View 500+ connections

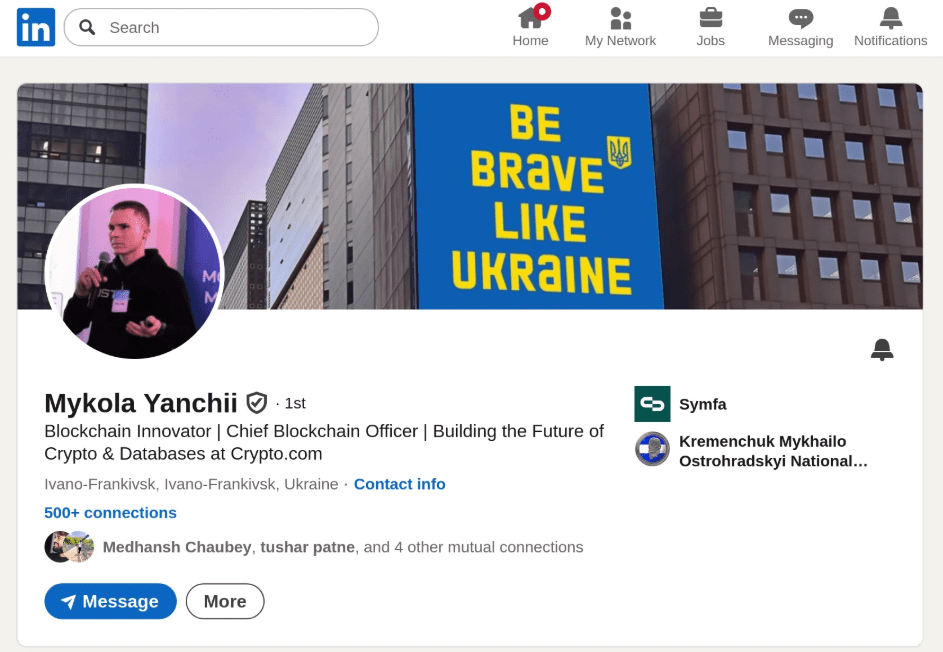(x=110, y=512)
